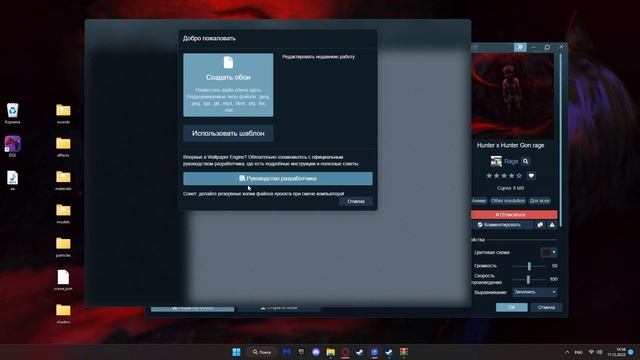The height and width of the screenshot is (360, 640).
Task: Show hidden system tray icons
Action: pyautogui.click(x=567, y=352)
